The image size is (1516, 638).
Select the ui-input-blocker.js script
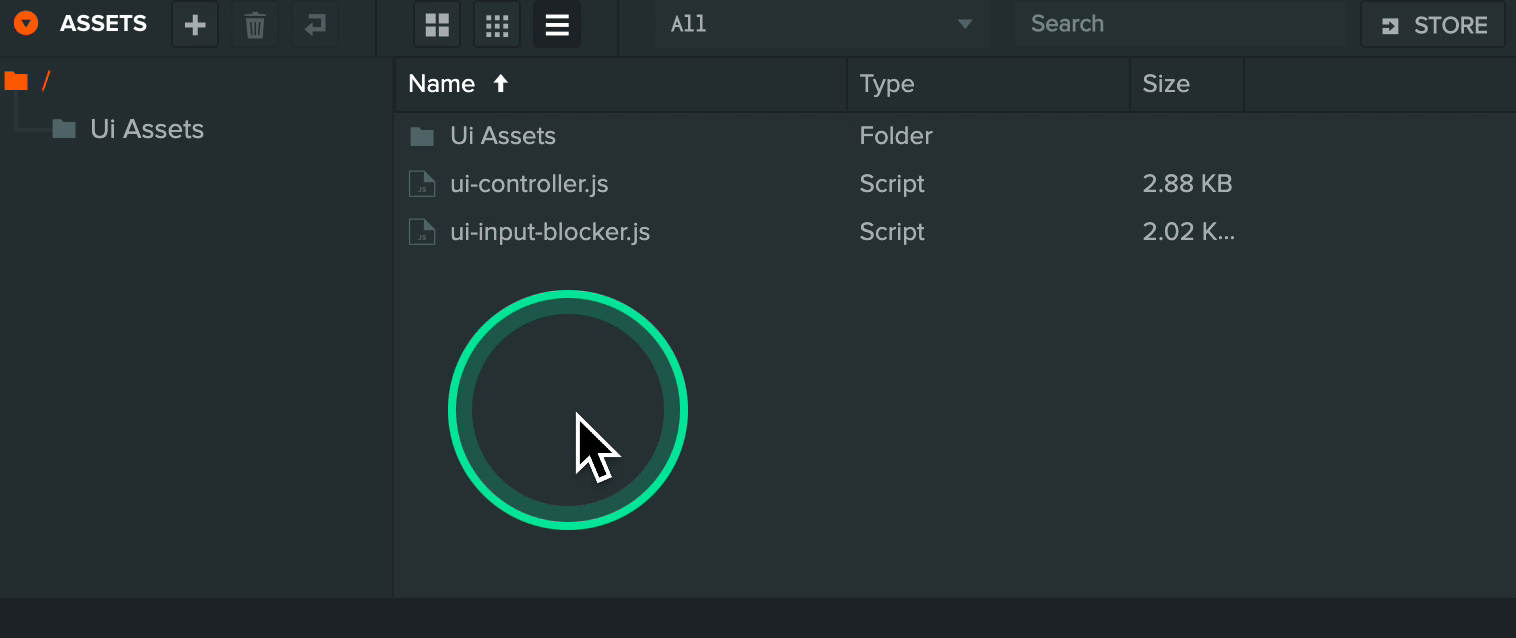coord(955,232)
